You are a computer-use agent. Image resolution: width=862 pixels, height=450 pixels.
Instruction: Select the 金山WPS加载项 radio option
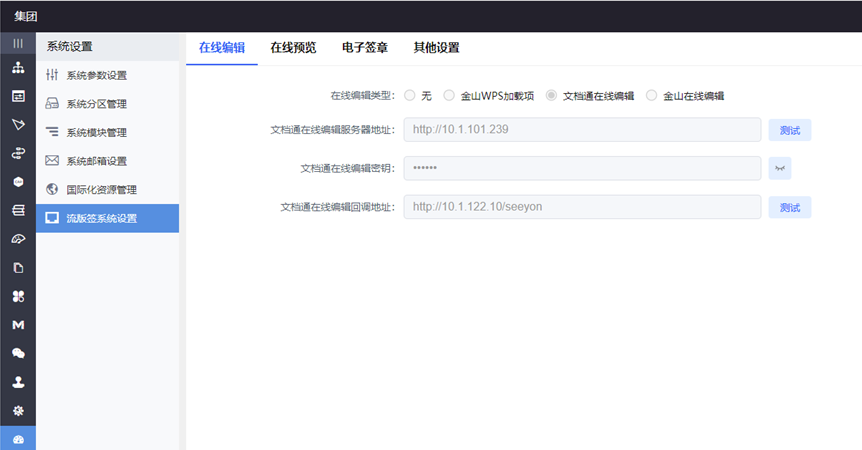click(449, 96)
